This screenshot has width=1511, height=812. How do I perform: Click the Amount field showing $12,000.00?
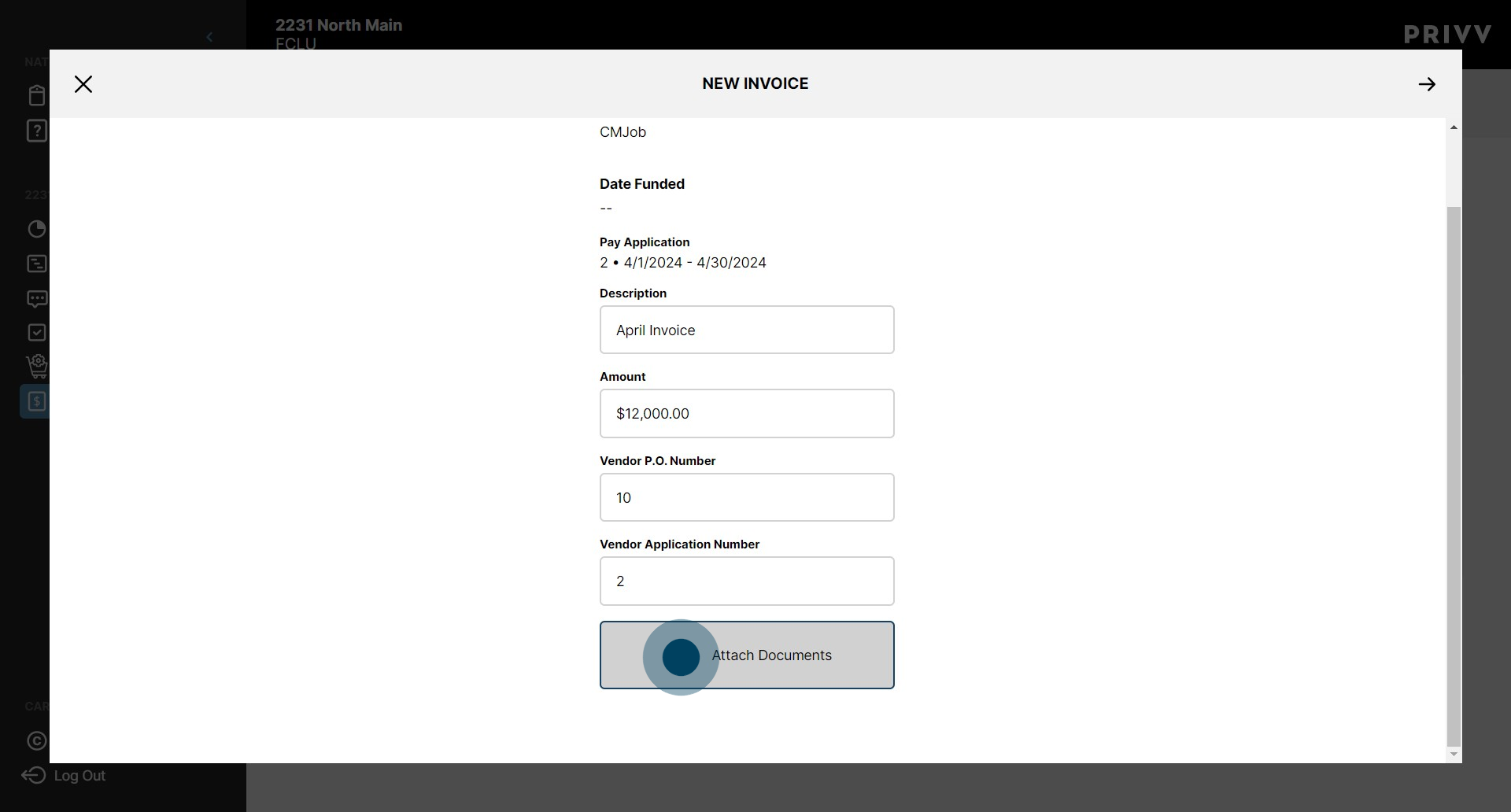click(x=747, y=413)
